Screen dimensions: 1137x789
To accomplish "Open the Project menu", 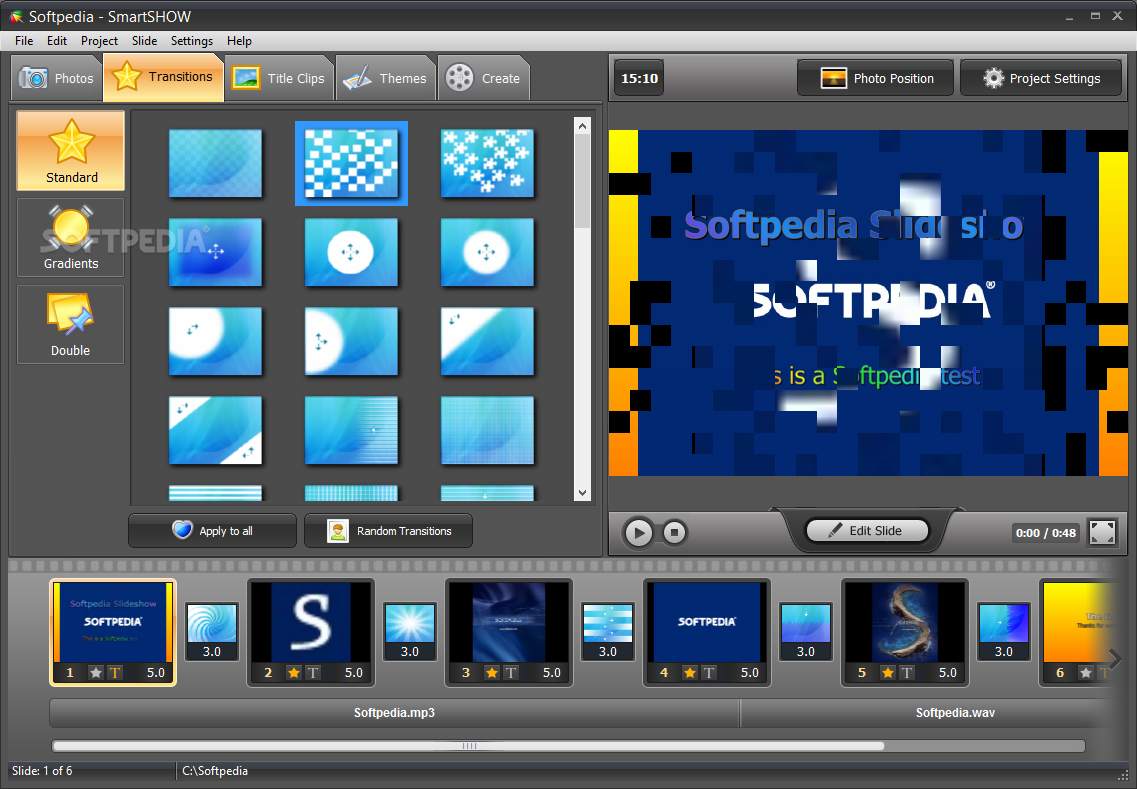I will 99,41.
